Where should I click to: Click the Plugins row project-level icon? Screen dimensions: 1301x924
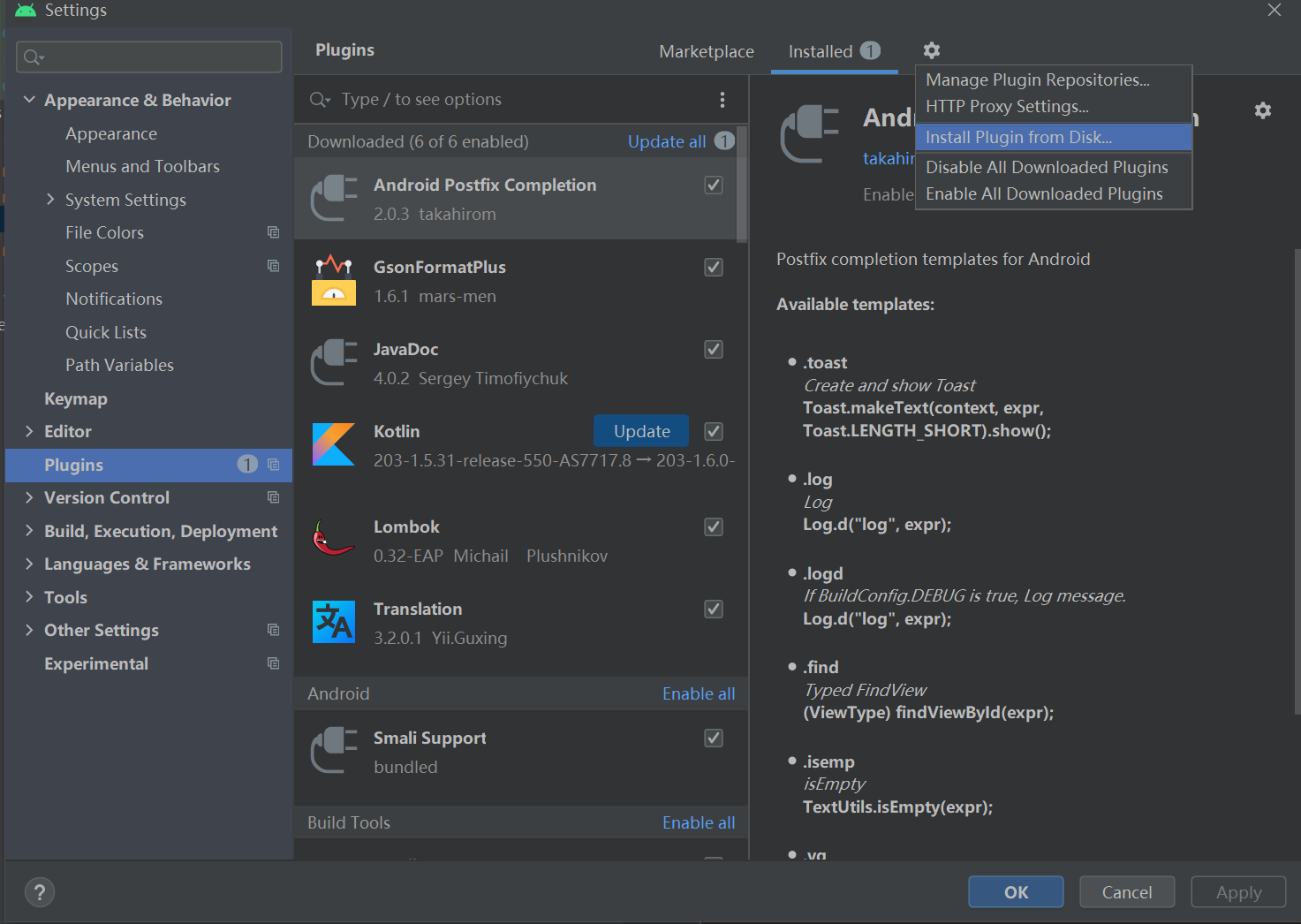pos(274,465)
